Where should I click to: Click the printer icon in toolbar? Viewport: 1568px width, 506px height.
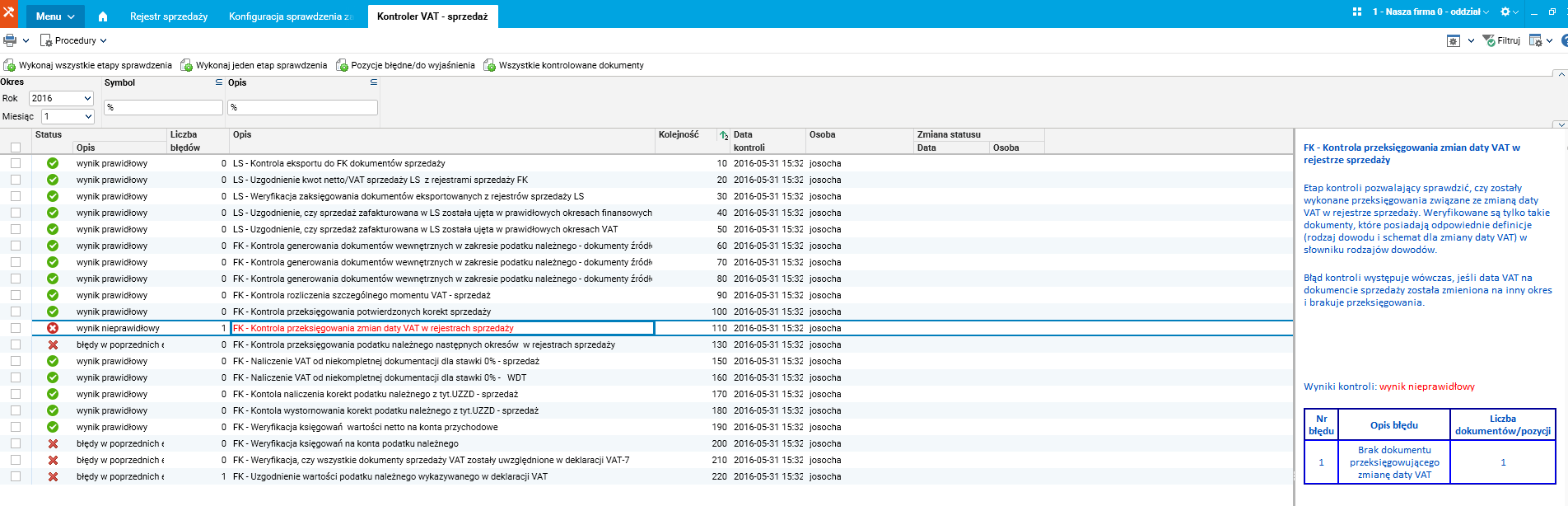tap(10, 40)
